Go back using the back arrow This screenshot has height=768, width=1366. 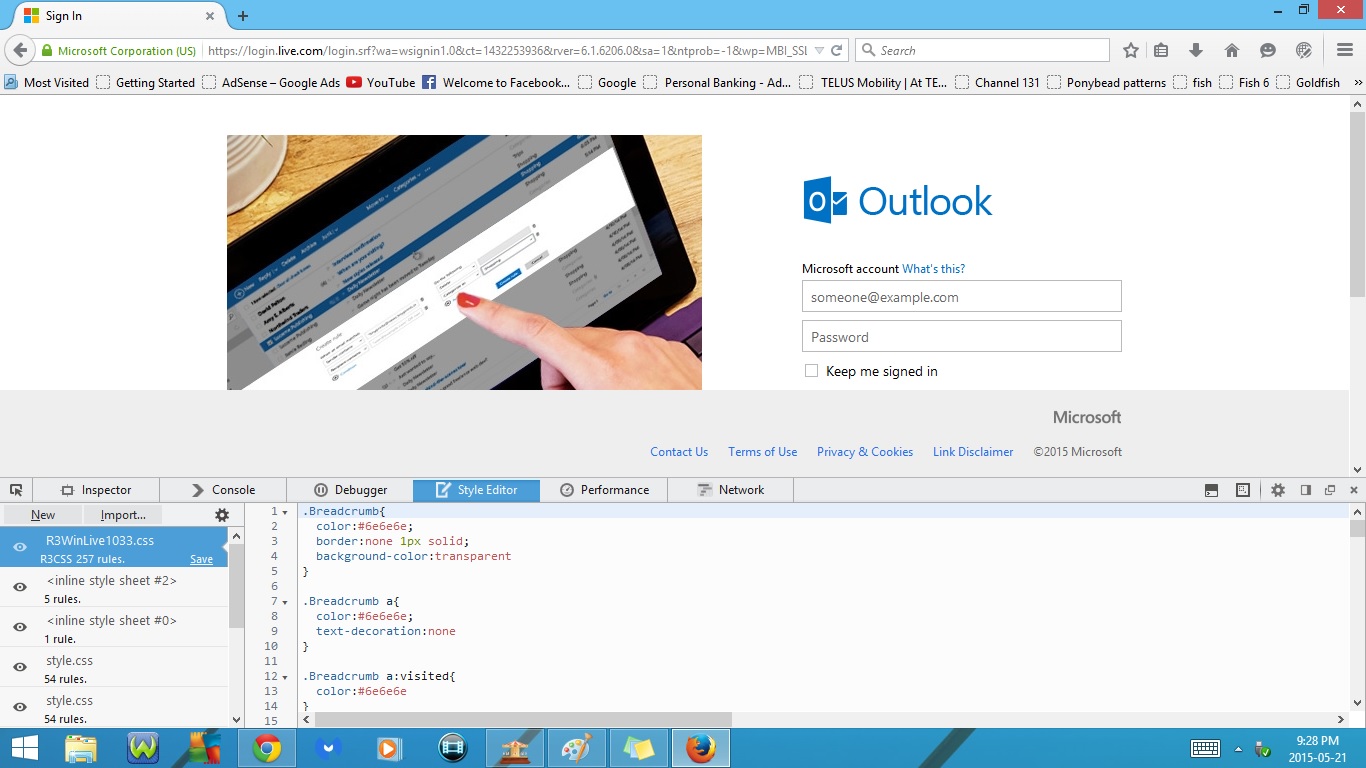tap(20, 50)
